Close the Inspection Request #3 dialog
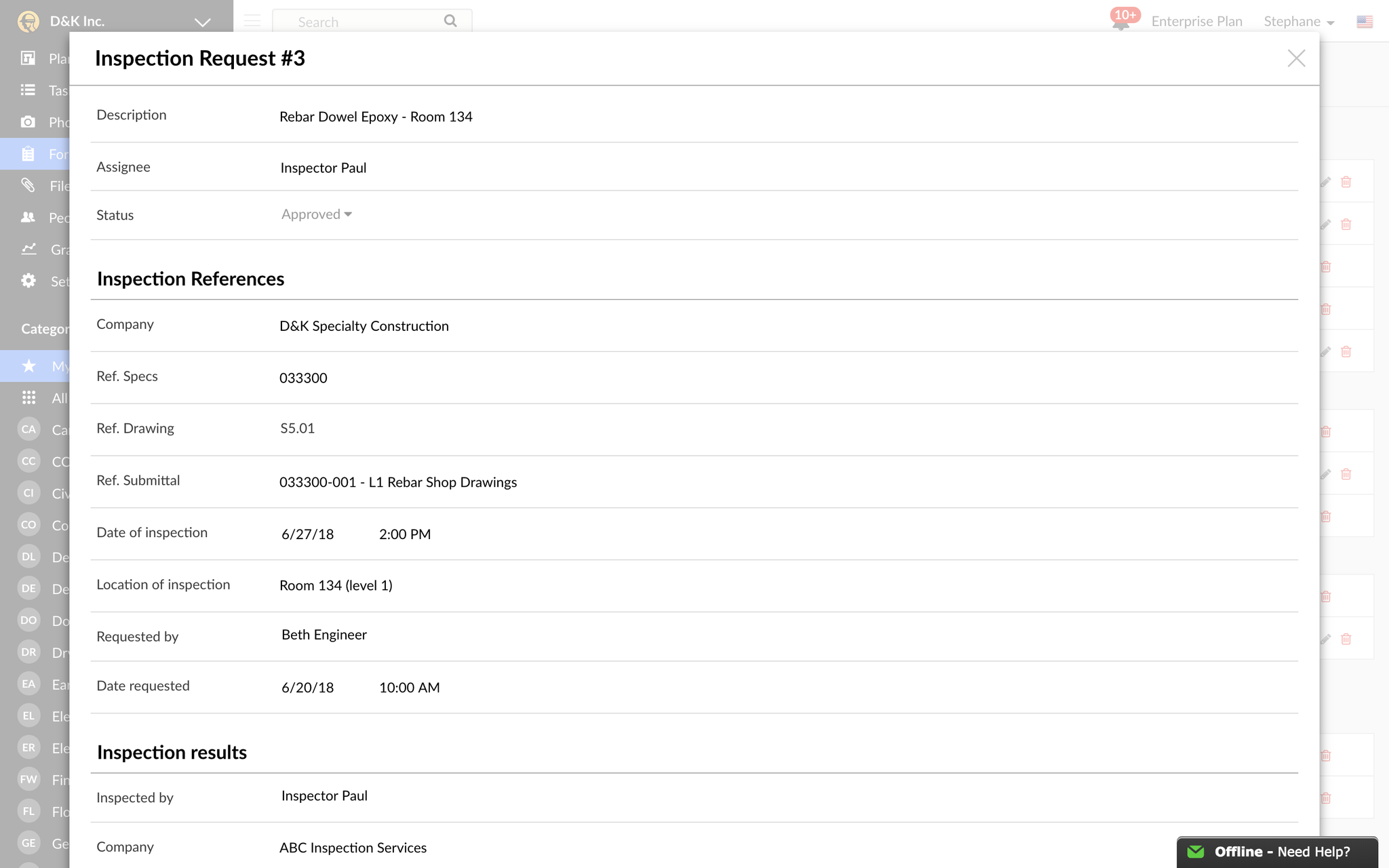This screenshot has width=1389, height=868. tap(1296, 58)
